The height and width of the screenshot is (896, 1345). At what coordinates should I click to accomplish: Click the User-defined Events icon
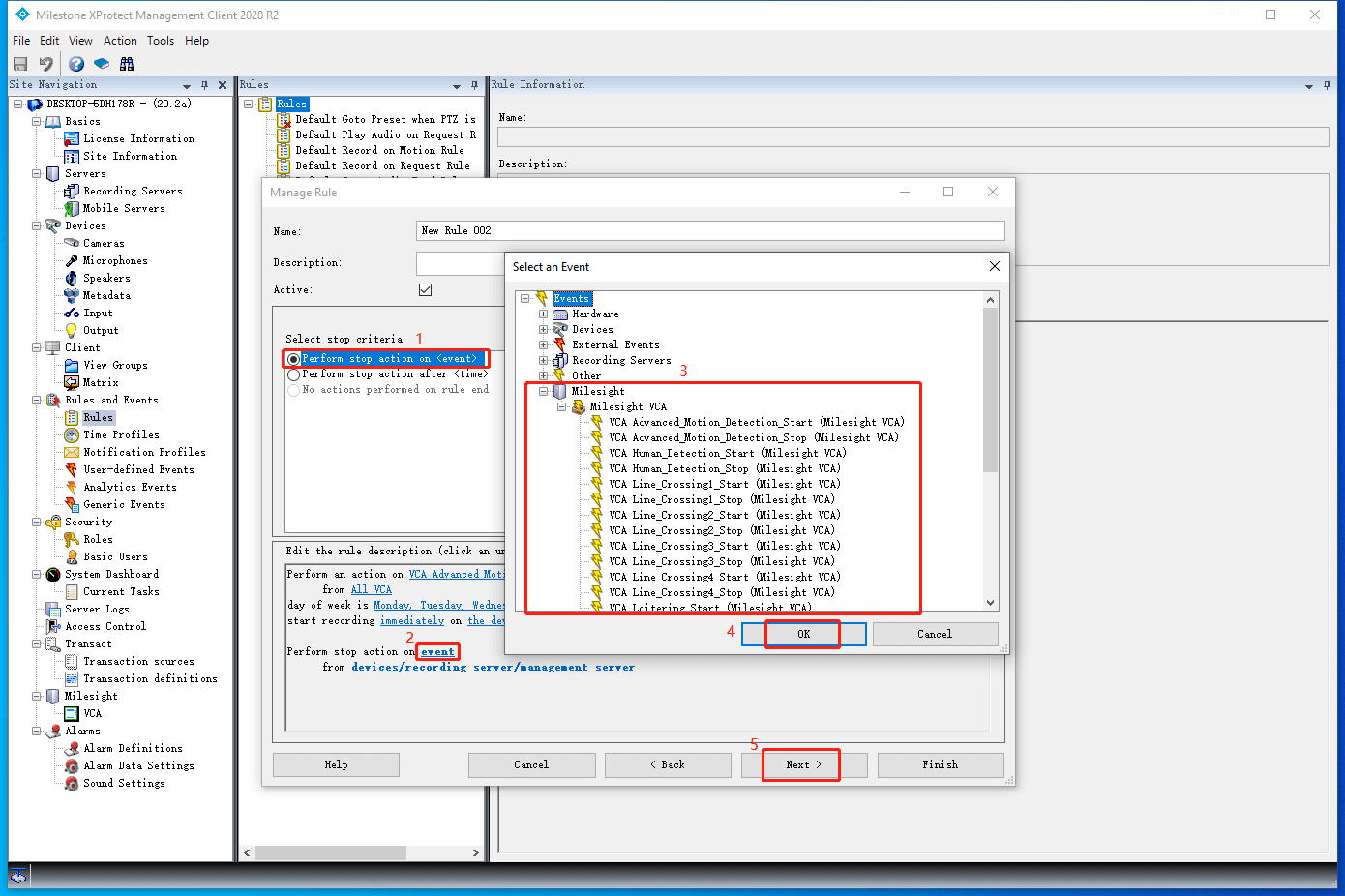point(72,469)
